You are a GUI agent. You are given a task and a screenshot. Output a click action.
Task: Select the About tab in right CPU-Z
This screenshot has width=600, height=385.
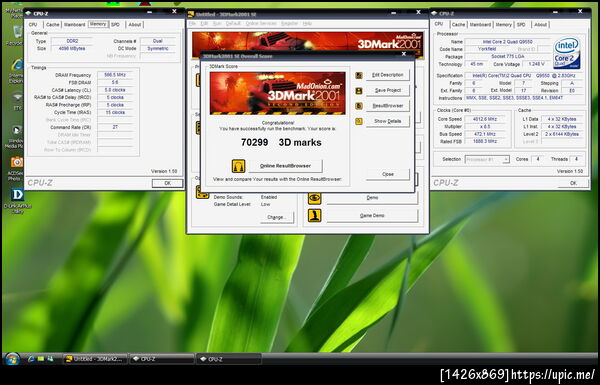540,24
